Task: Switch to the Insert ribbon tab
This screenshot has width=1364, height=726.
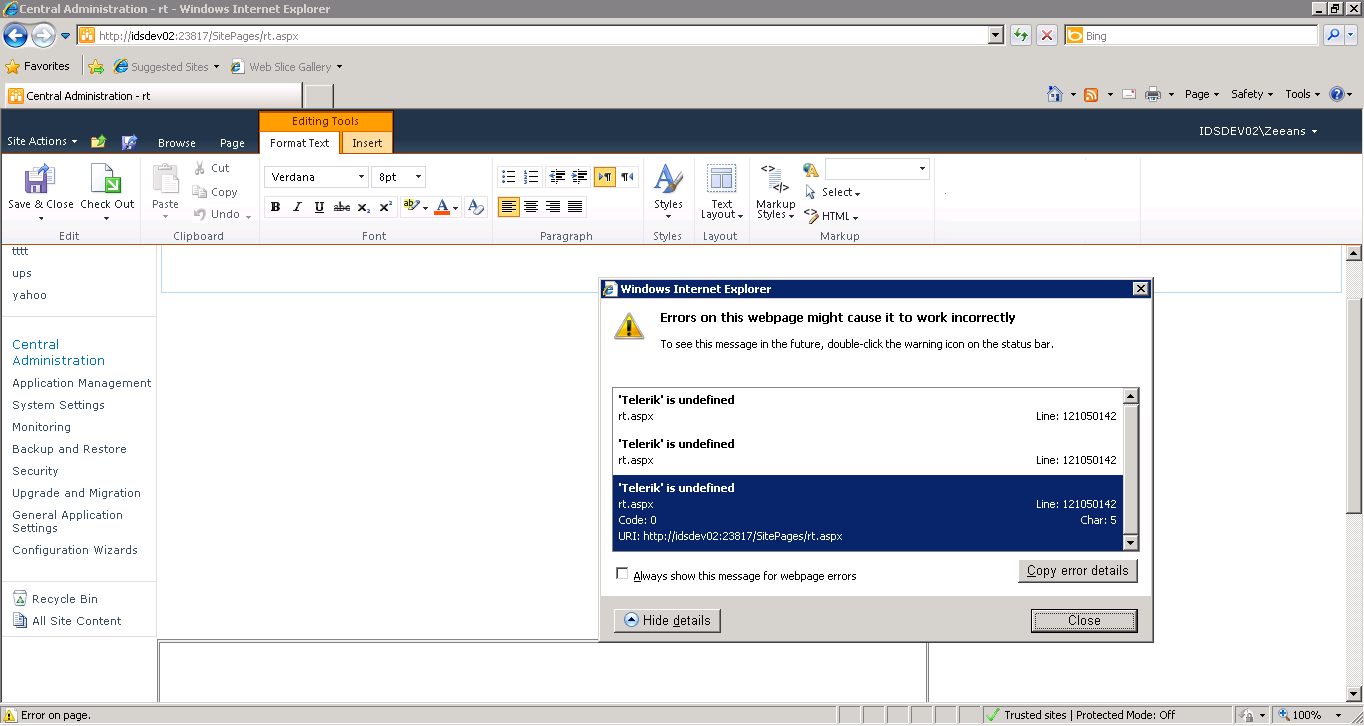Action: click(367, 143)
